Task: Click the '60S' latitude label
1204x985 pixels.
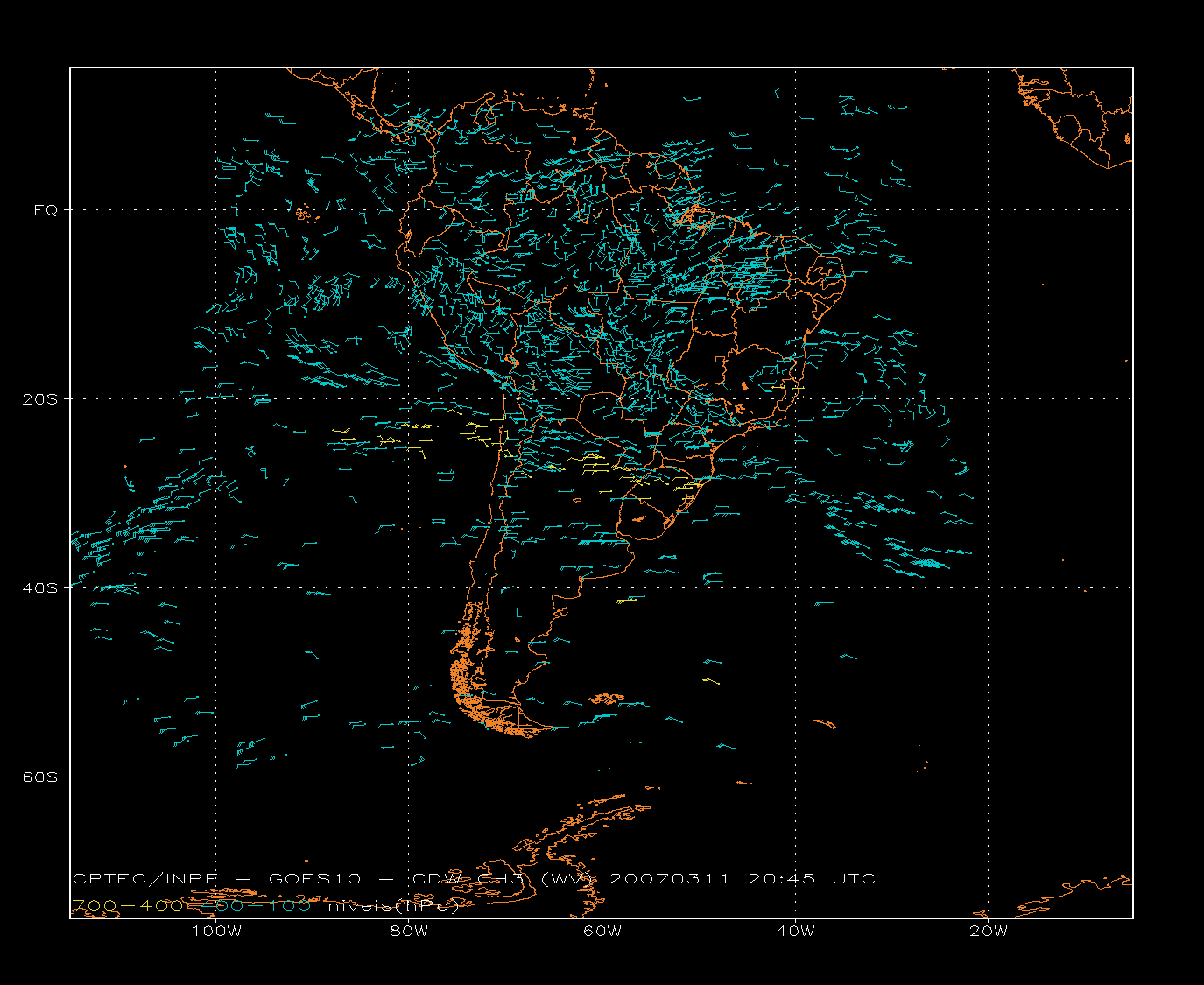Action: coord(41,777)
